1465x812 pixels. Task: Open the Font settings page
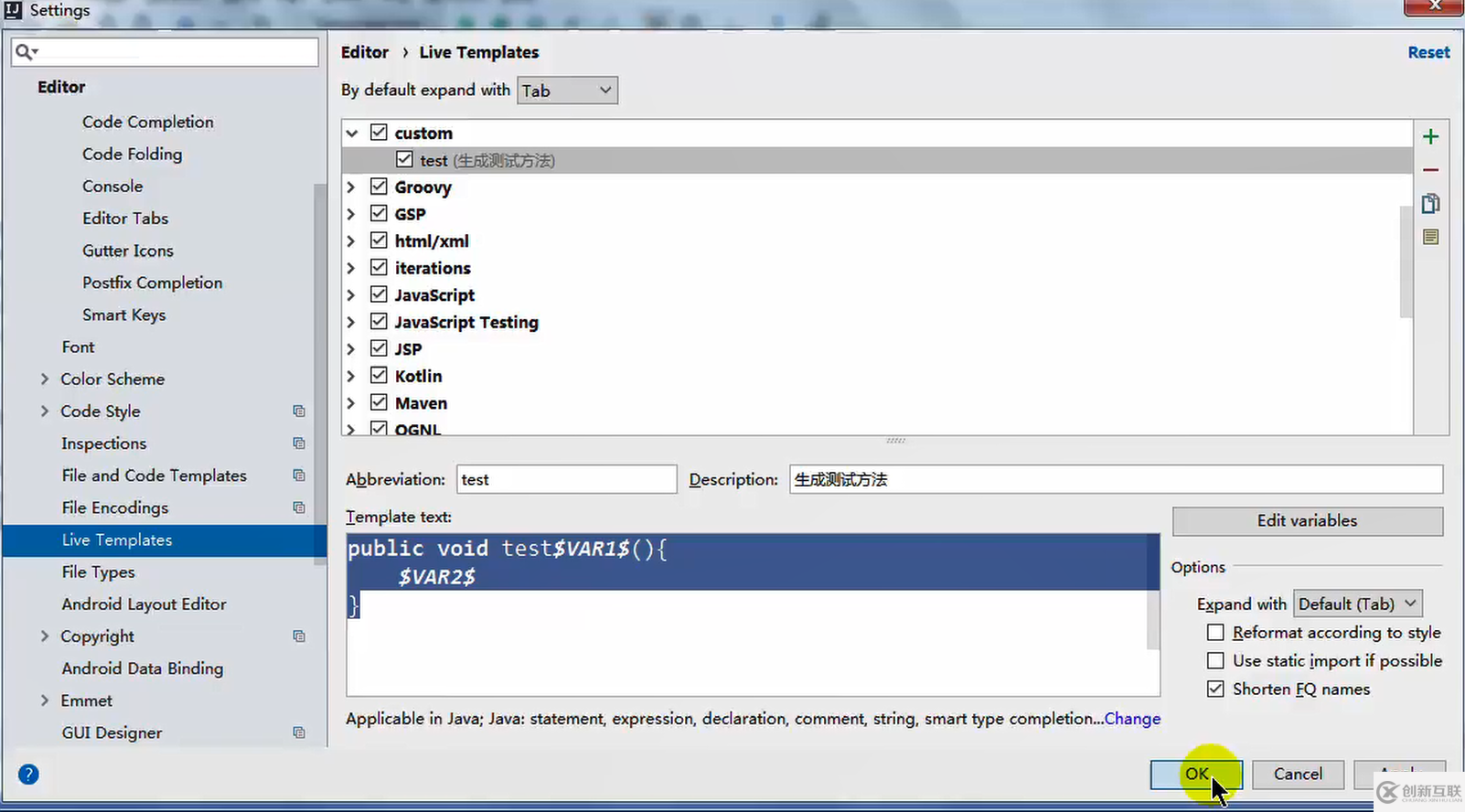79,347
